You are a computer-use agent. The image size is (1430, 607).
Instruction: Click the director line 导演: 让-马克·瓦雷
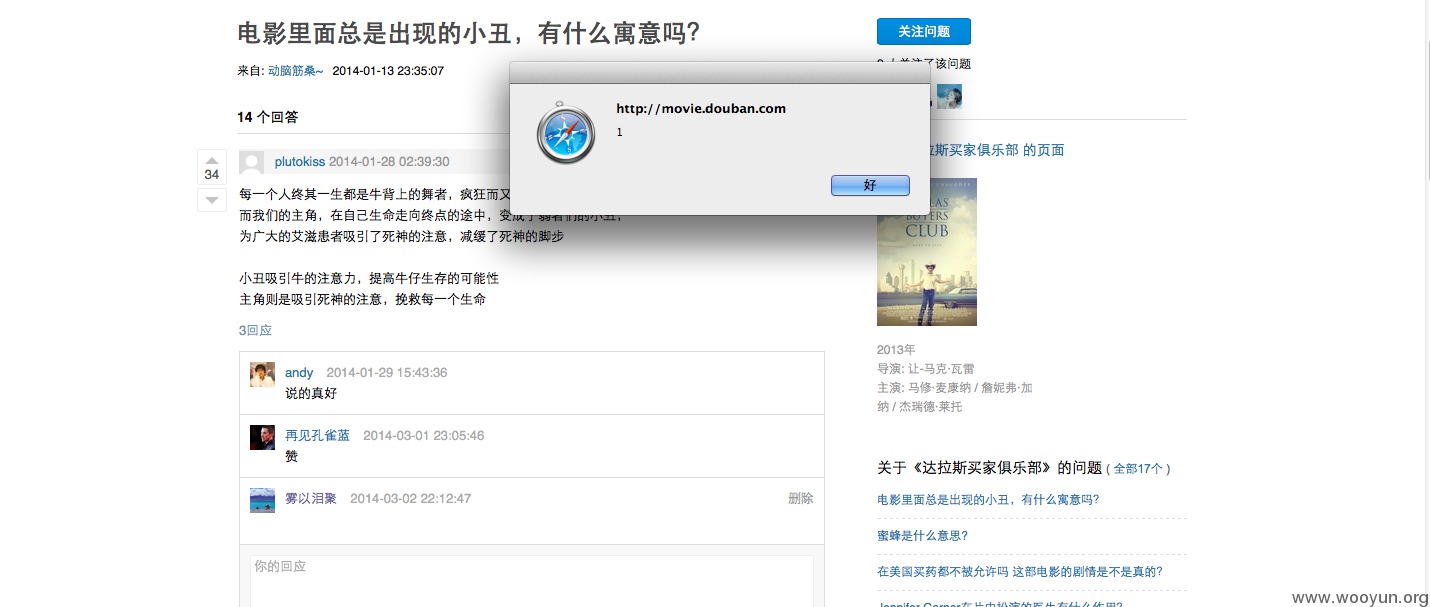925,369
